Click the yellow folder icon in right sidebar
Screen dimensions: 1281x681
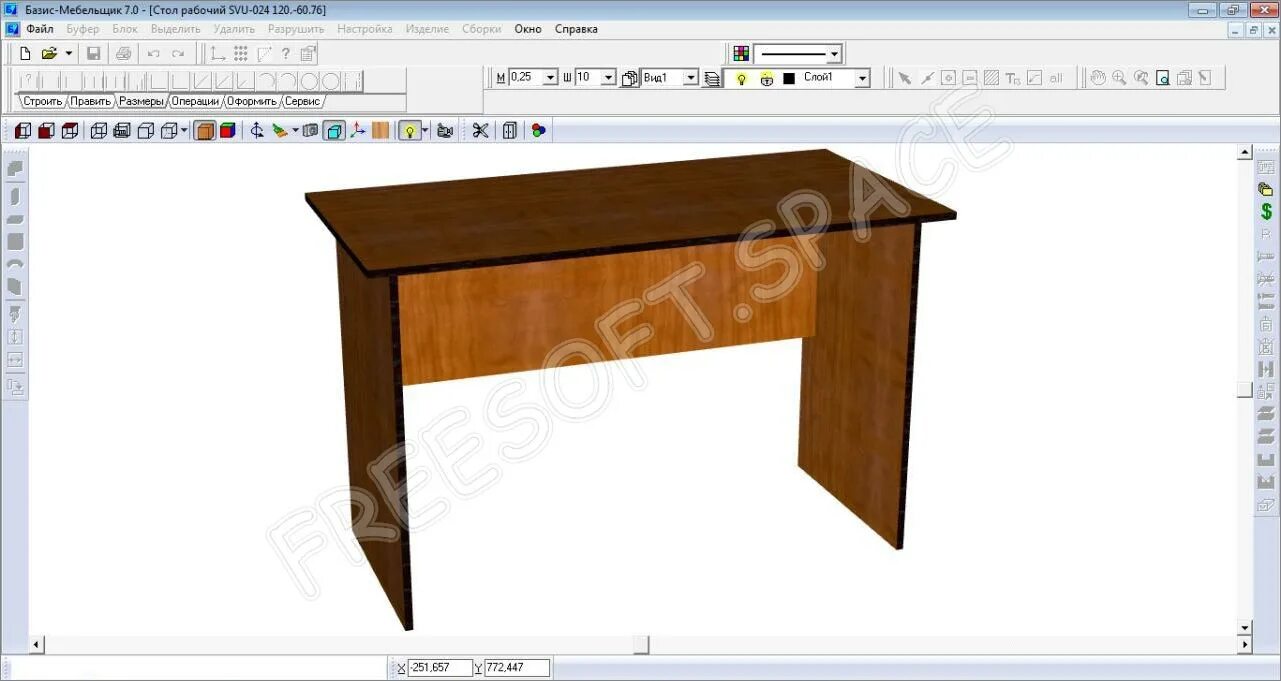[x=1266, y=189]
